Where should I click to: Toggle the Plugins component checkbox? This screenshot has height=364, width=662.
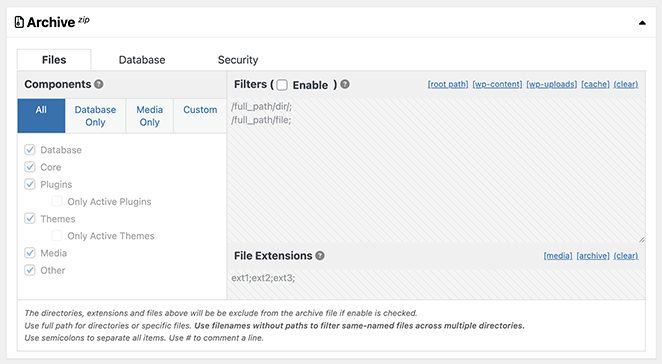point(30,184)
